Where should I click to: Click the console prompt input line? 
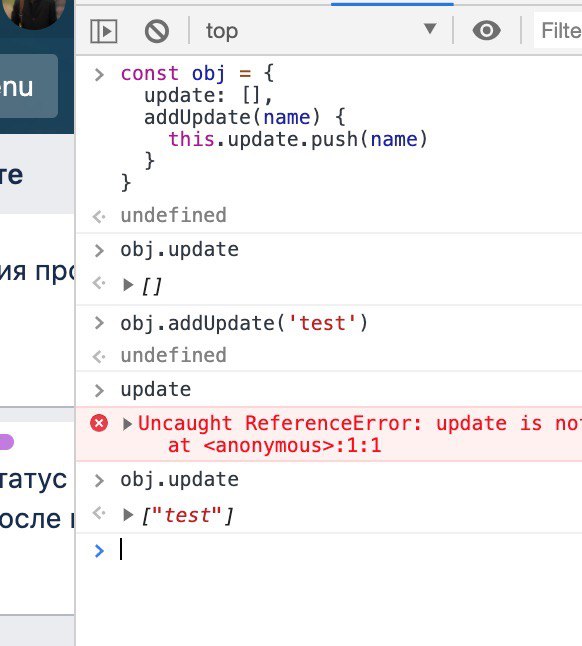pyautogui.click(x=350, y=550)
